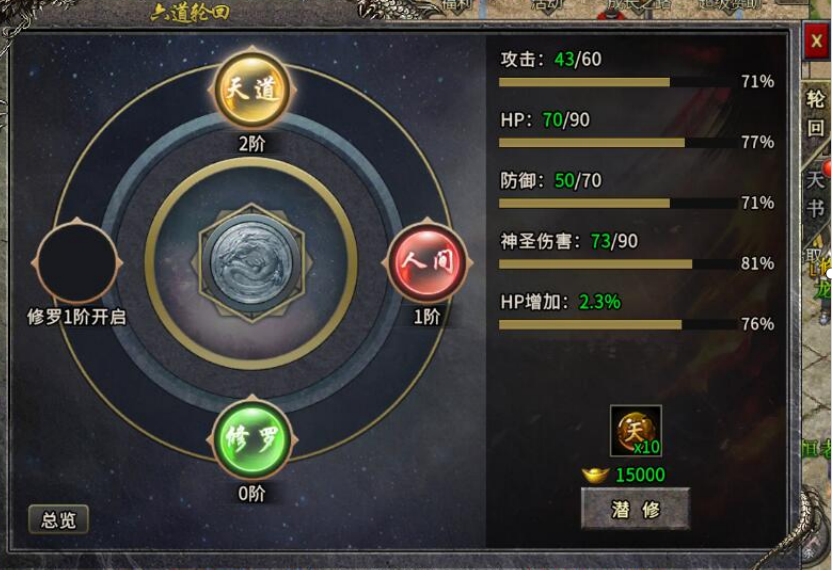Switch to the 轮回 side tab

[816, 114]
